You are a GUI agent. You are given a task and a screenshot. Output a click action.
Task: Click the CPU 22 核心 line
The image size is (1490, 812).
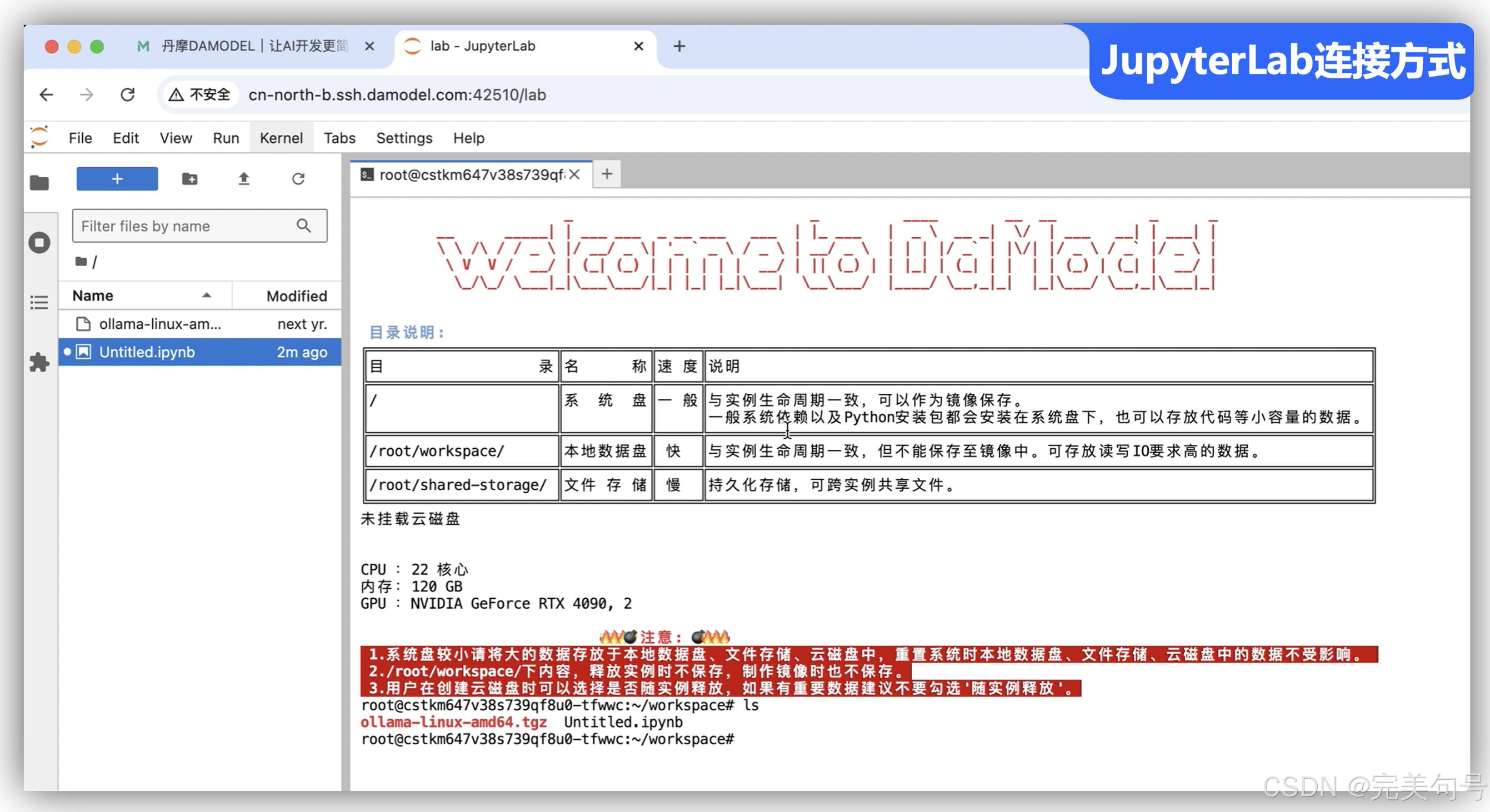pos(414,570)
